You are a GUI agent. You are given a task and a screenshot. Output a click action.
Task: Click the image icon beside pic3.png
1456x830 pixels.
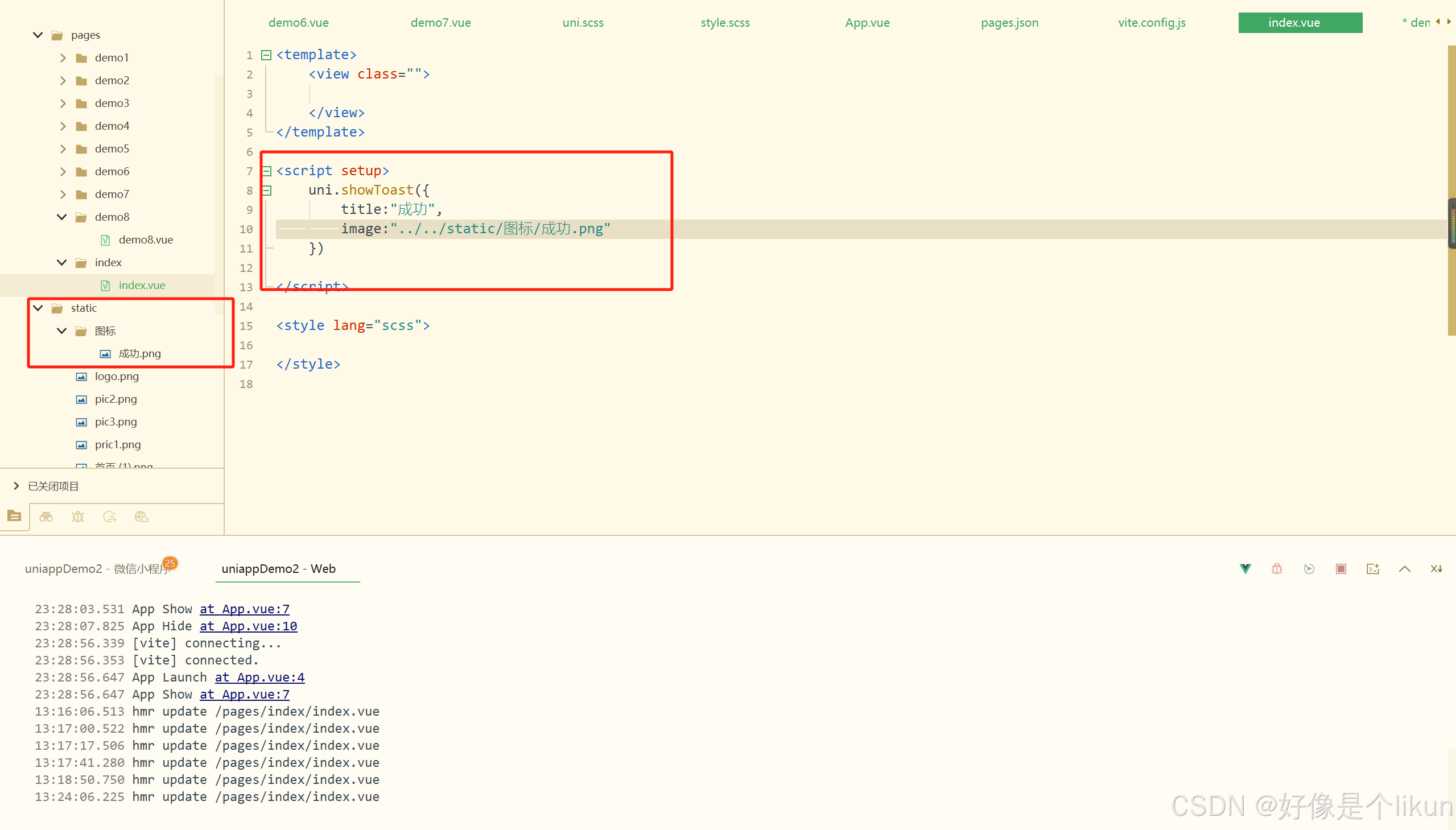(81, 423)
